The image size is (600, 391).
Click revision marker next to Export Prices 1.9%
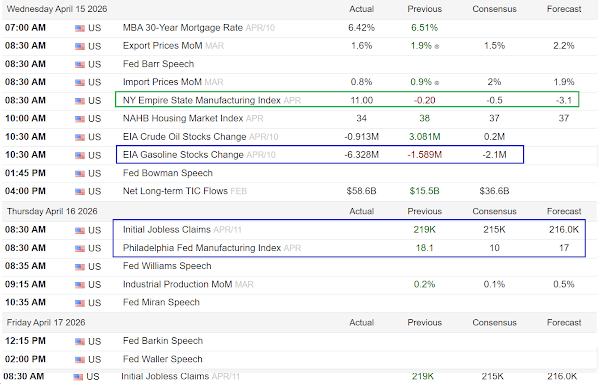(x=437, y=47)
